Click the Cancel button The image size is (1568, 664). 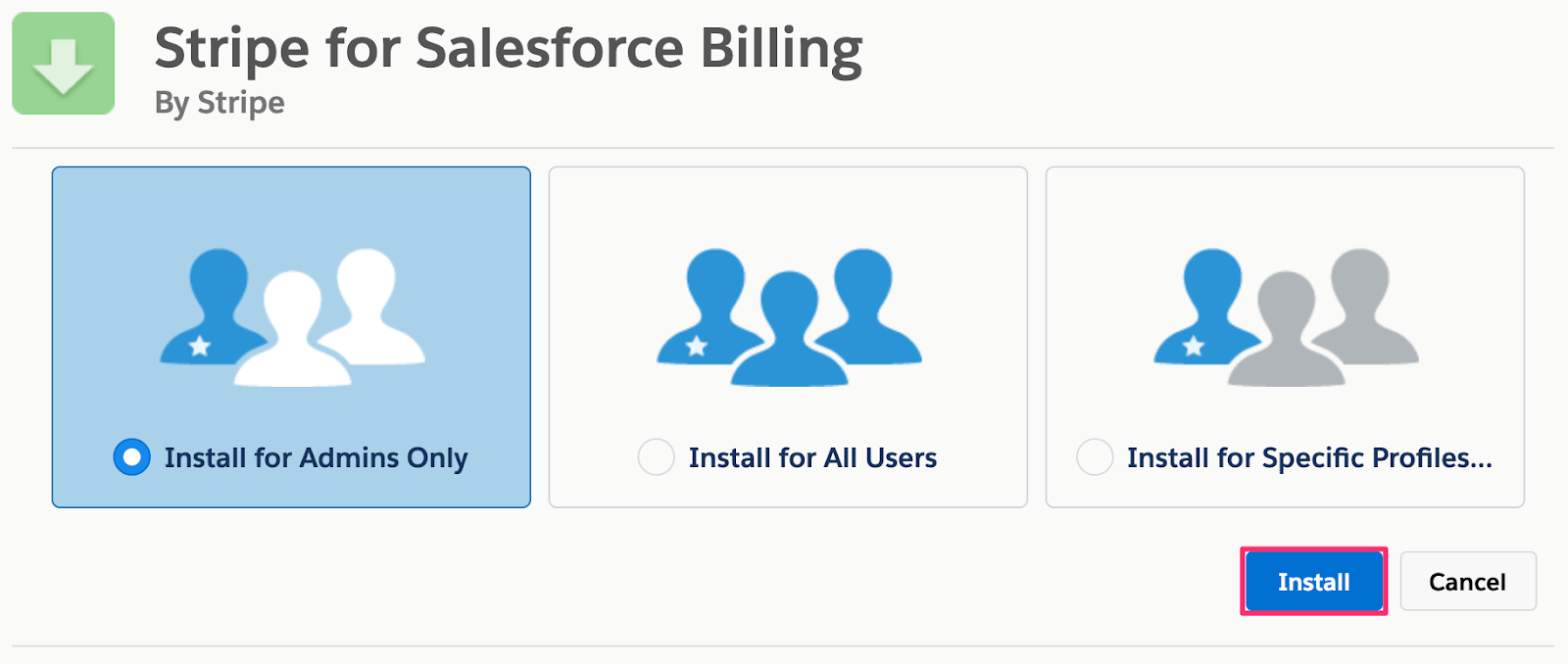click(x=1468, y=582)
